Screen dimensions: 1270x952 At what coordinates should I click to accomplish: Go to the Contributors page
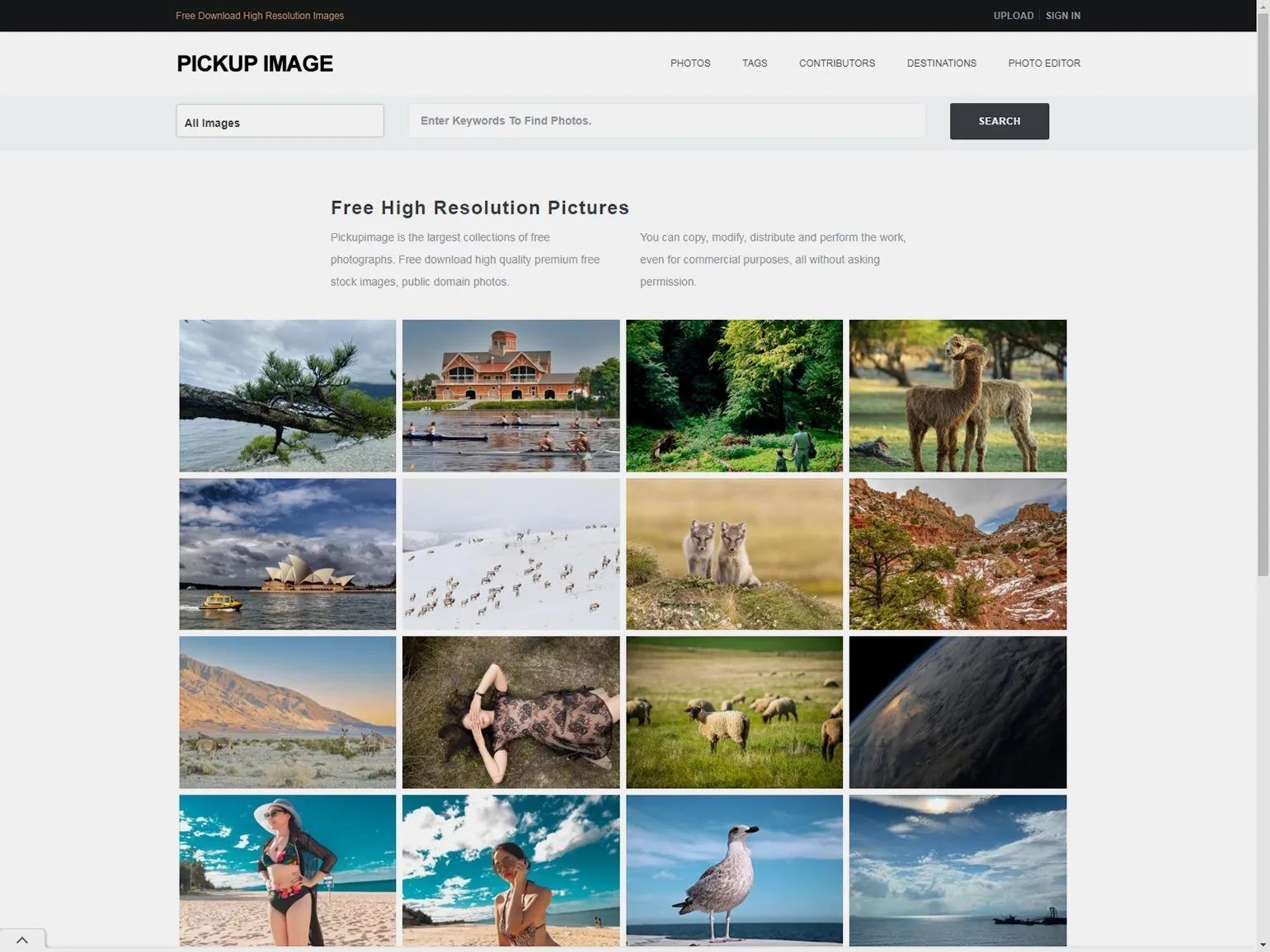[837, 63]
